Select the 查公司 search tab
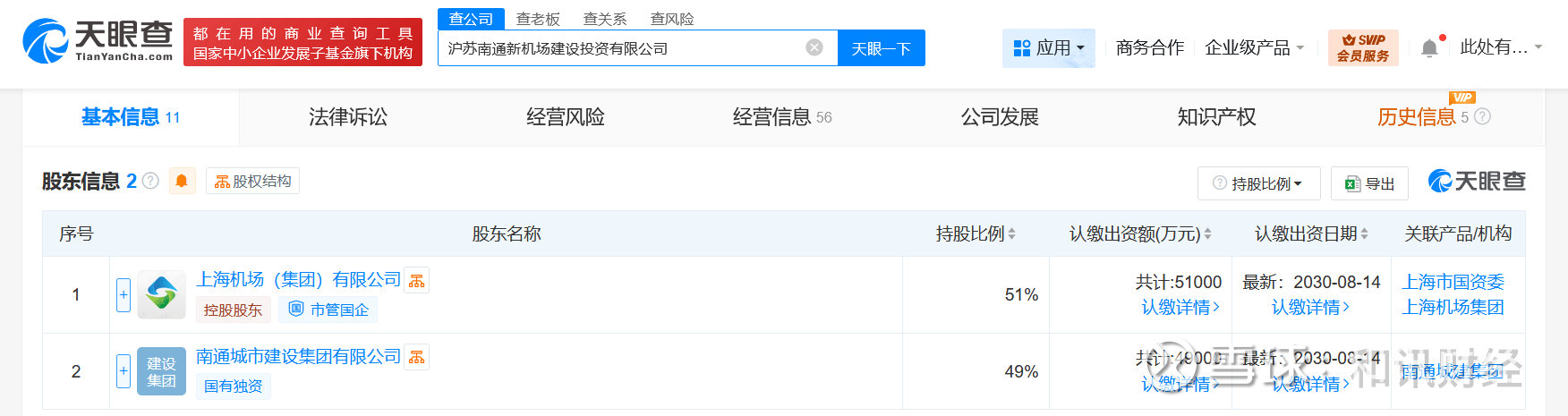This screenshot has width=1568, height=416. click(x=471, y=19)
